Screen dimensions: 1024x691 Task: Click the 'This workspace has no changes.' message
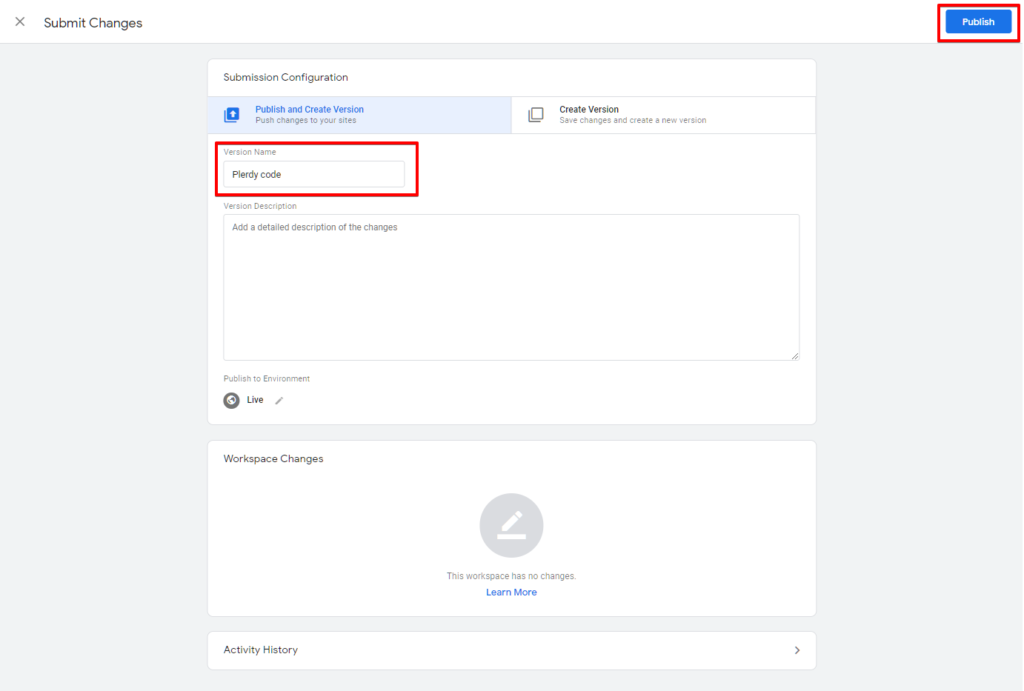tap(511, 576)
